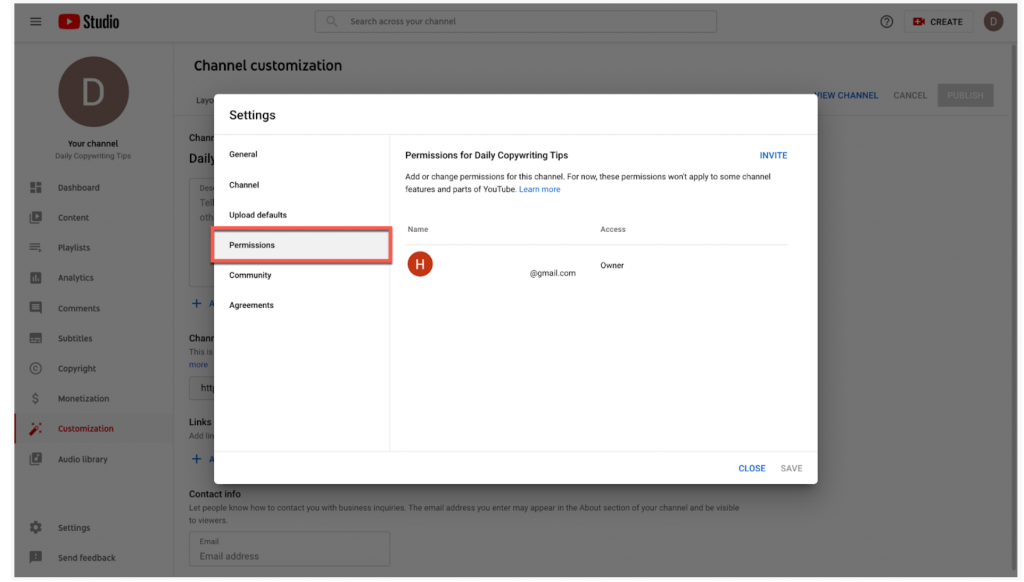The image size is (1024, 582).
Task: Click the Access column header
Action: [613, 229]
